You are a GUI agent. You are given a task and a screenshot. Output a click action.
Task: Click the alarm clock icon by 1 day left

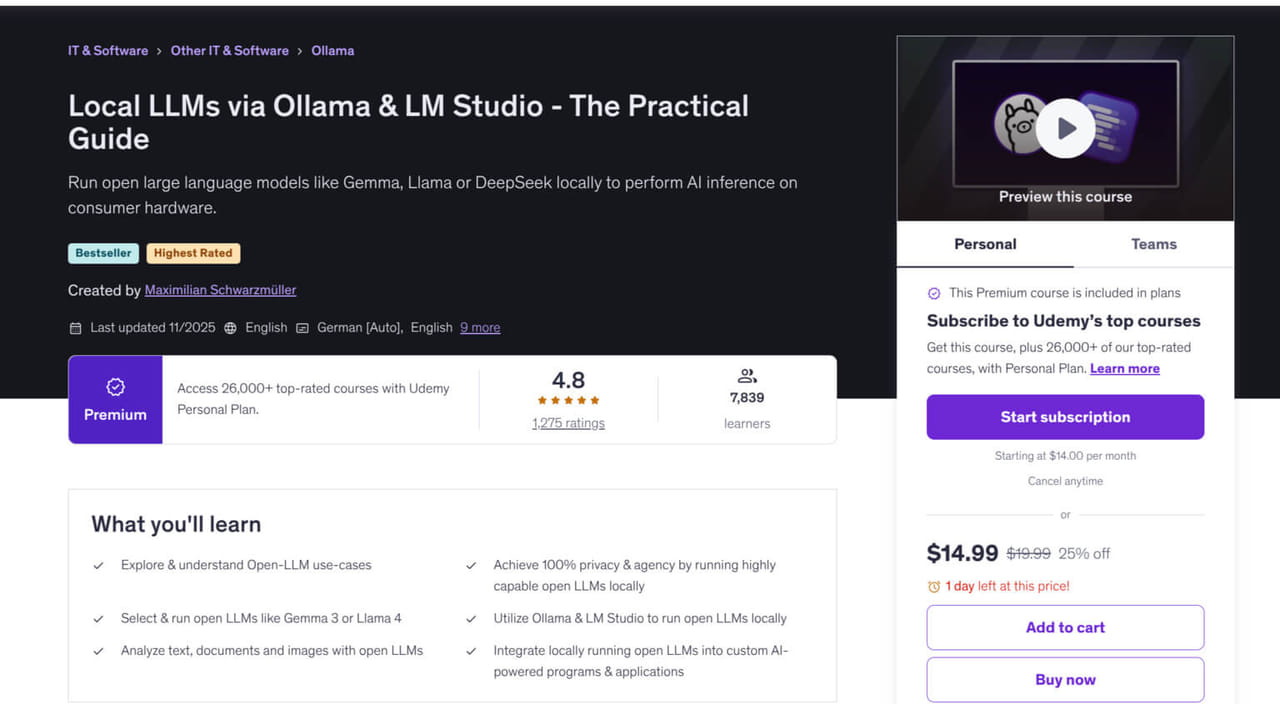[x=934, y=586]
